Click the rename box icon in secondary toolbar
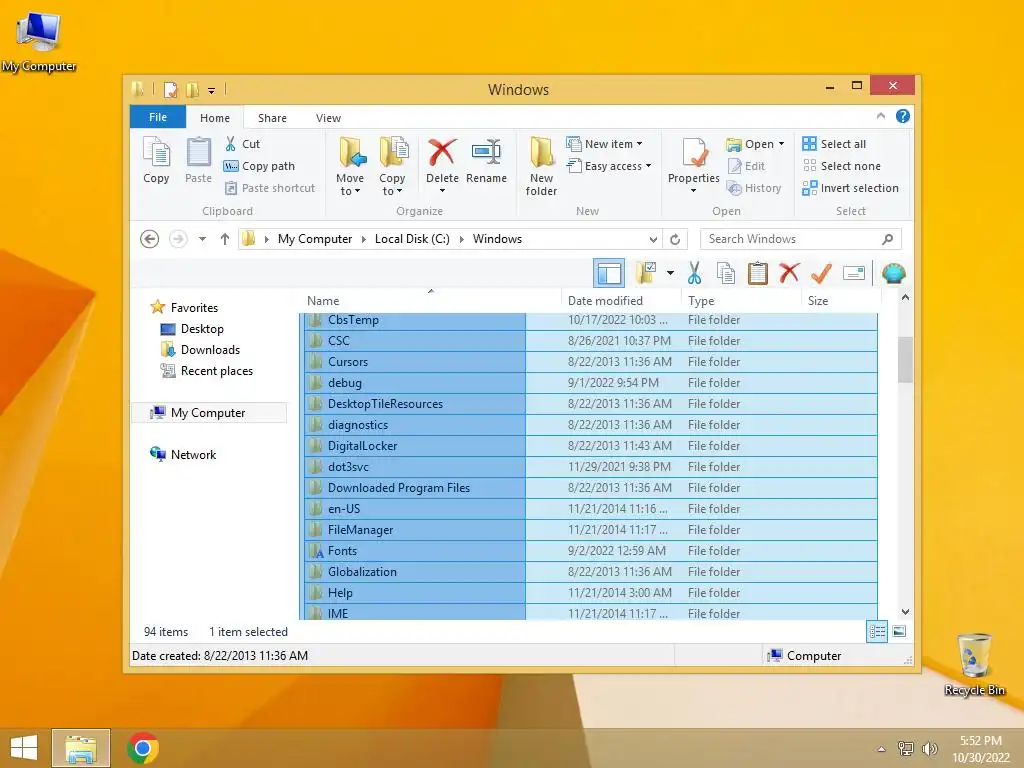 (x=854, y=273)
